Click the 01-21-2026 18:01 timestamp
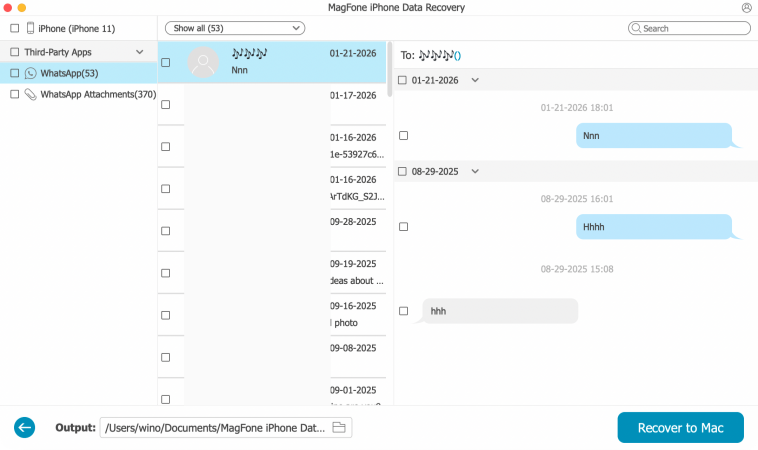The image size is (758, 450). coord(577,107)
